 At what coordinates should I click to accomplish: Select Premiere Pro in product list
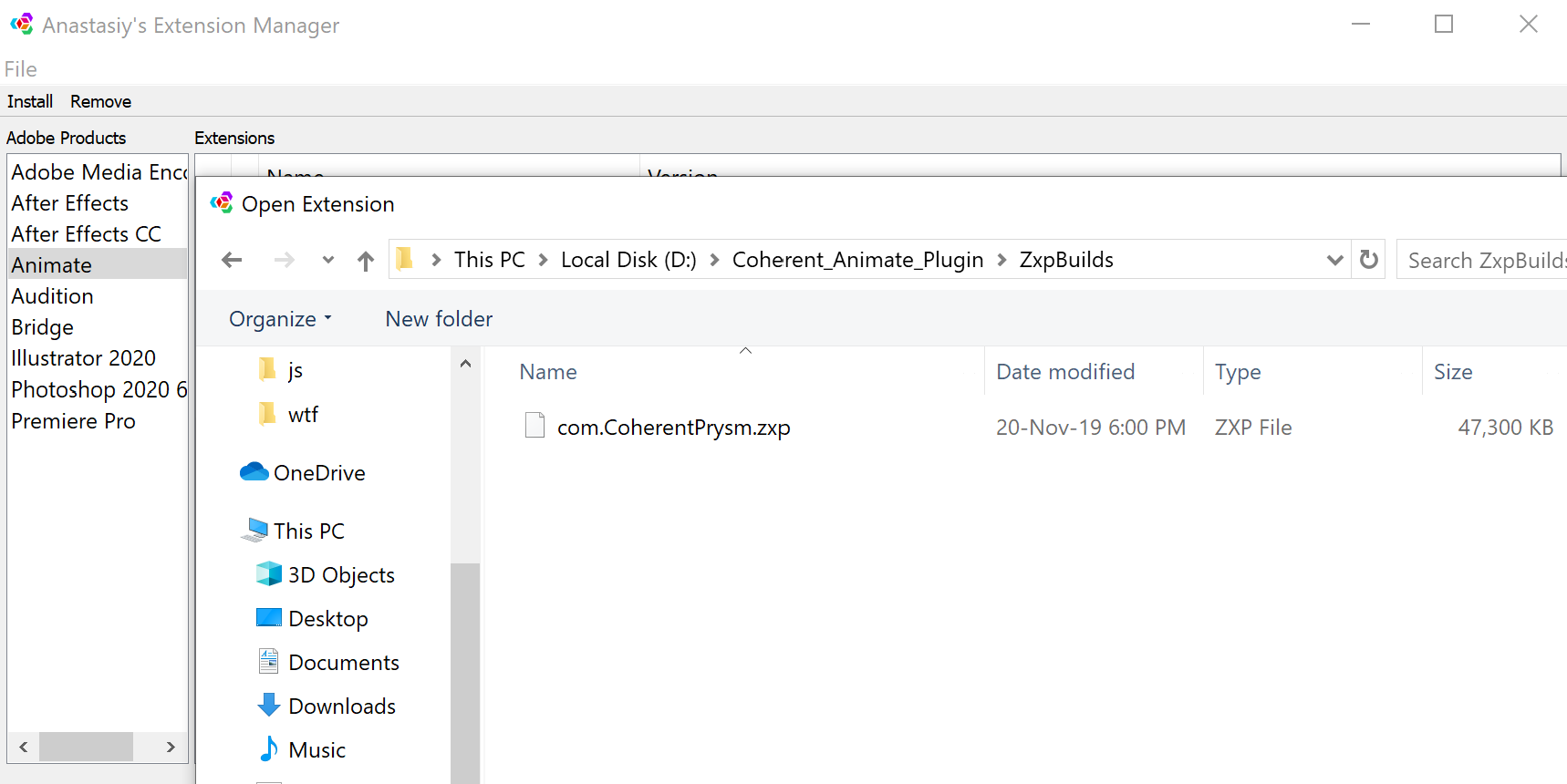(x=98, y=420)
